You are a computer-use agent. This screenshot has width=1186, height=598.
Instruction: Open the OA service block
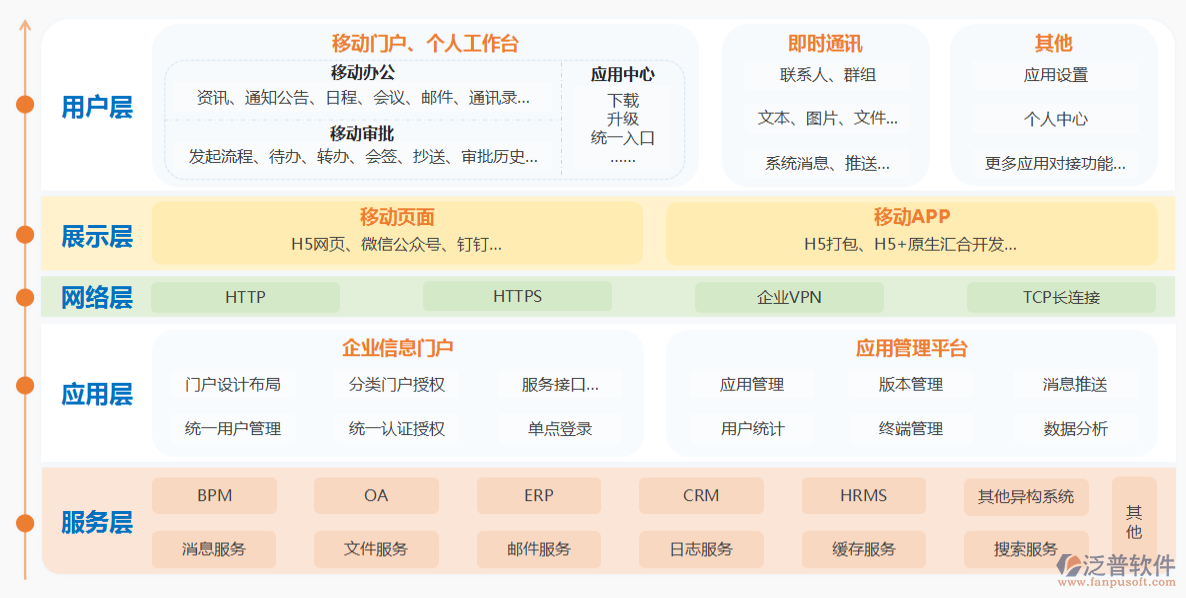pyautogui.click(x=376, y=495)
